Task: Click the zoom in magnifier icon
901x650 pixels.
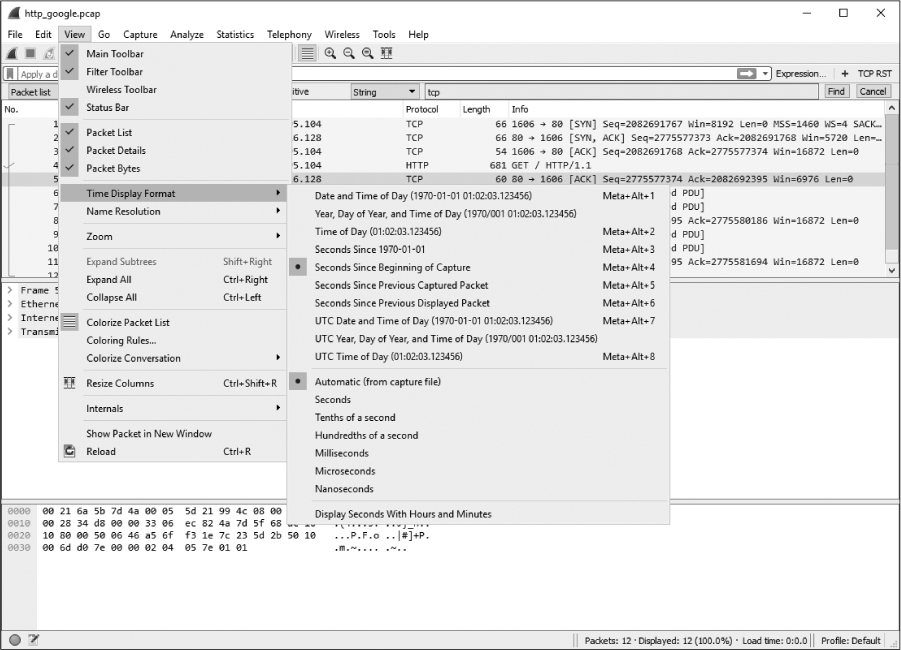Action: click(330, 53)
